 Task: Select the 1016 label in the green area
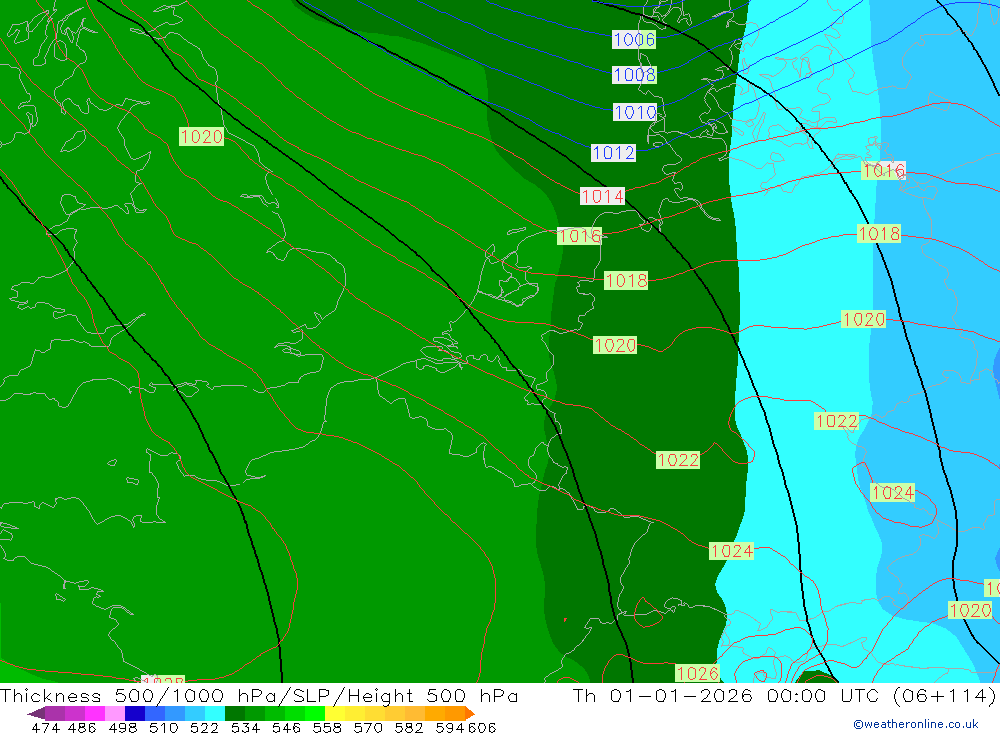(x=579, y=236)
